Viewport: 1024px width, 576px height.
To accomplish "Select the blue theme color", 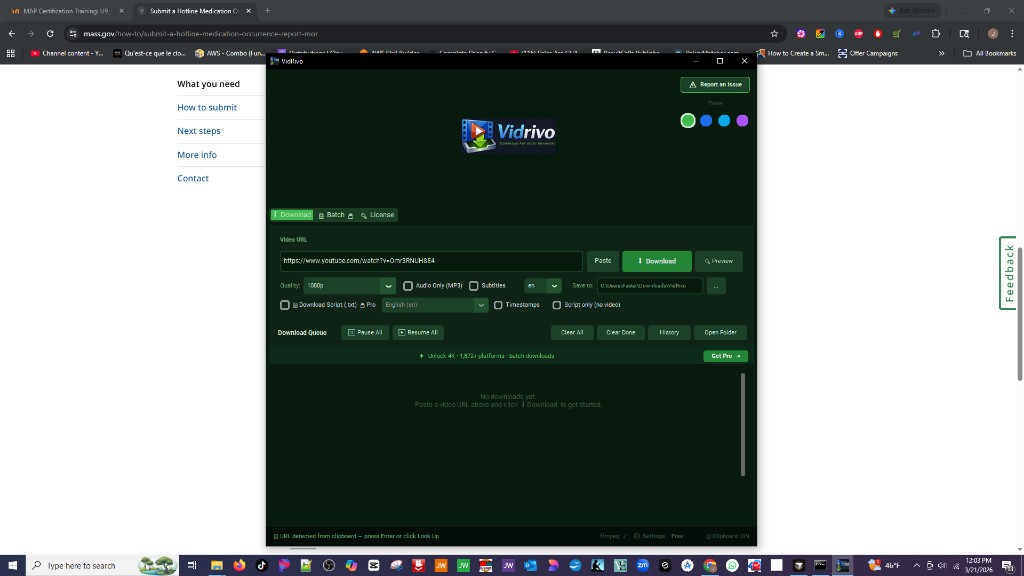I will pyautogui.click(x=706, y=121).
